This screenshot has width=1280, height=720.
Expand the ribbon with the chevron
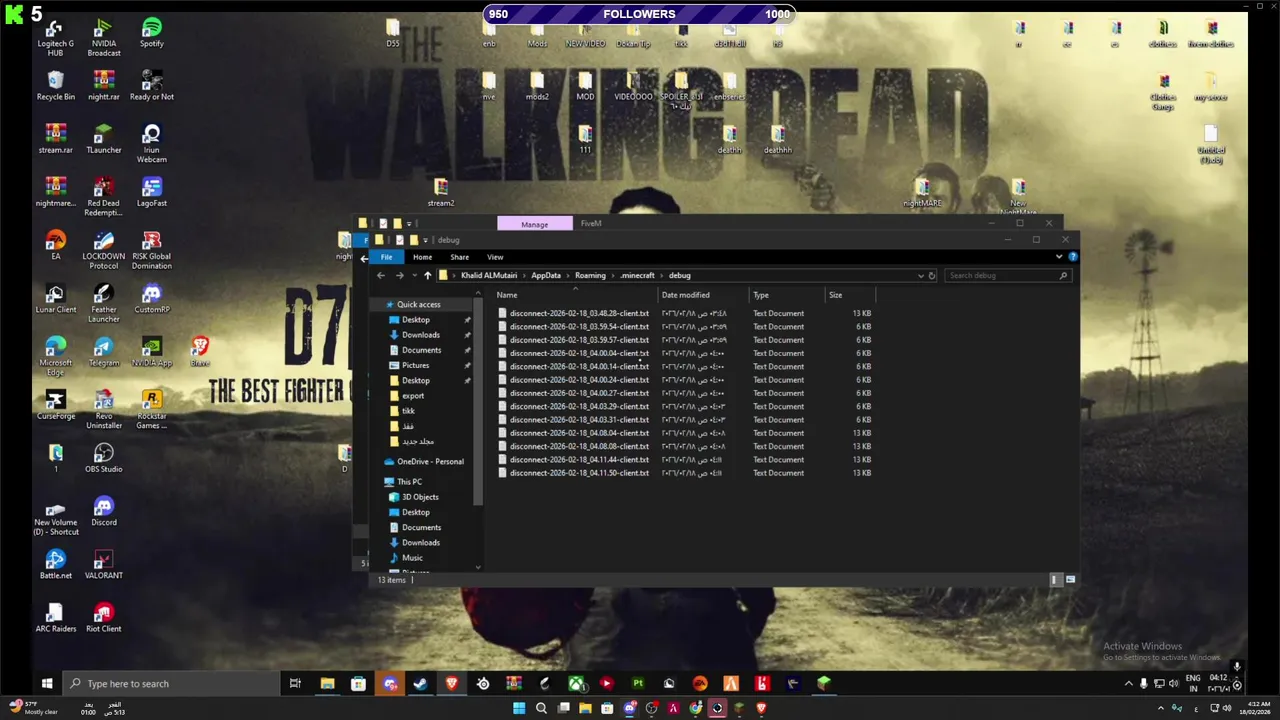click(1059, 257)
